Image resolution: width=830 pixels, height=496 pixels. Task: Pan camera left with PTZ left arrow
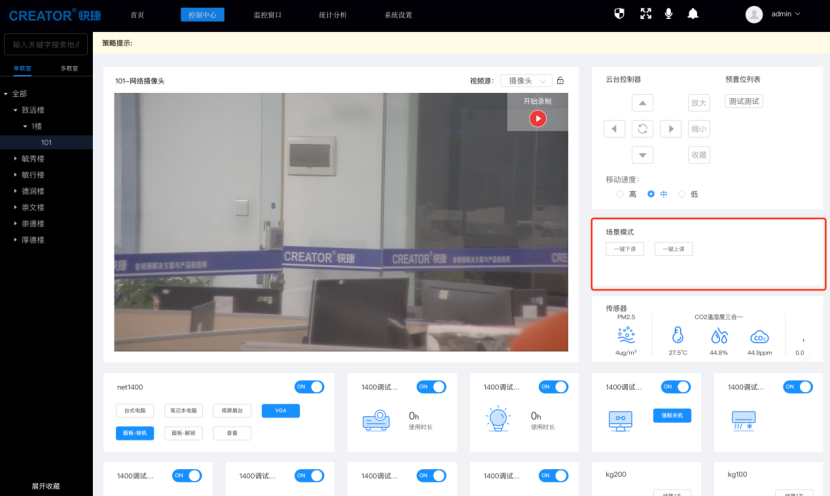click(615, 129)
